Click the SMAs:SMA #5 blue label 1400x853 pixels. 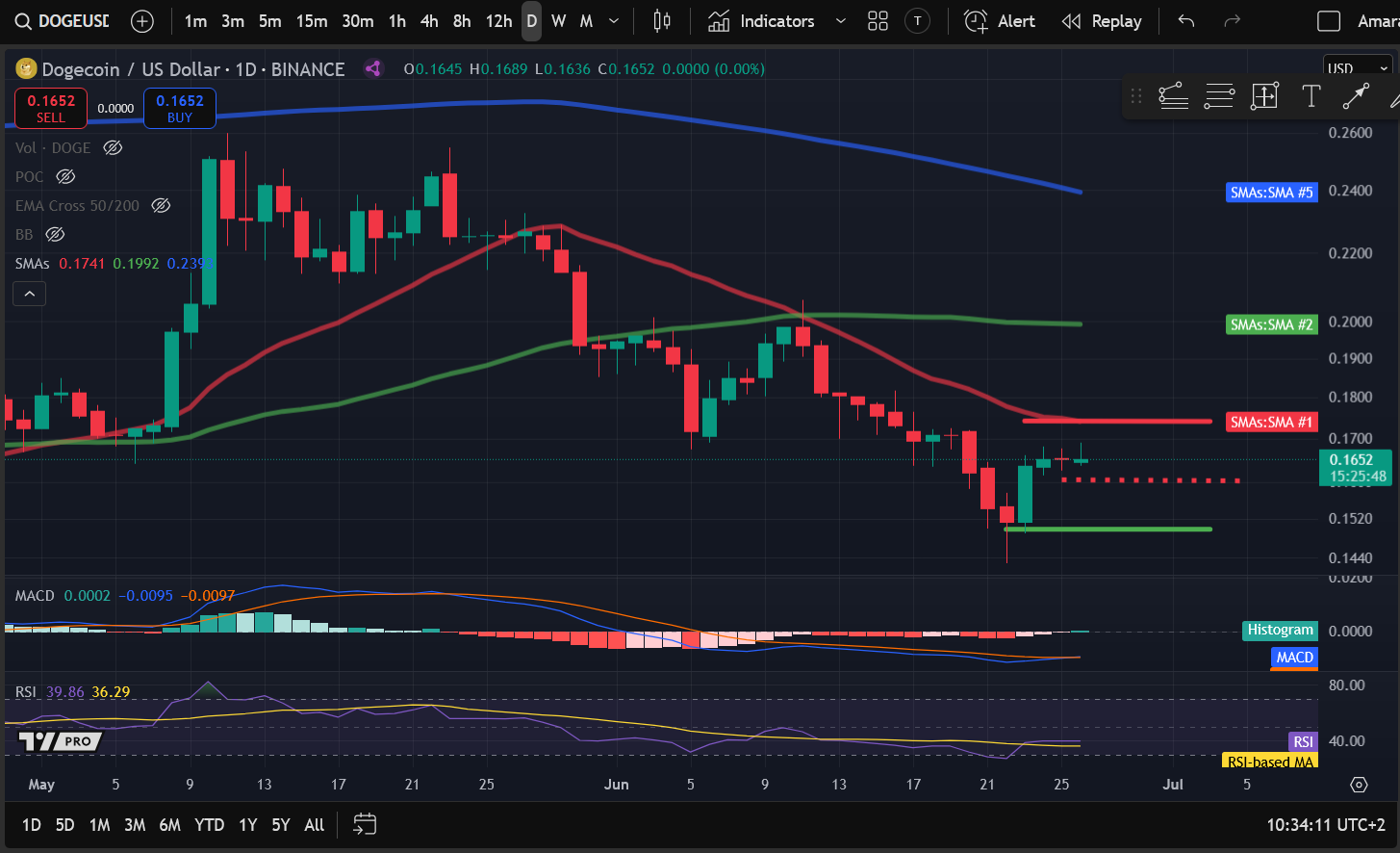tap(1271, 193)
